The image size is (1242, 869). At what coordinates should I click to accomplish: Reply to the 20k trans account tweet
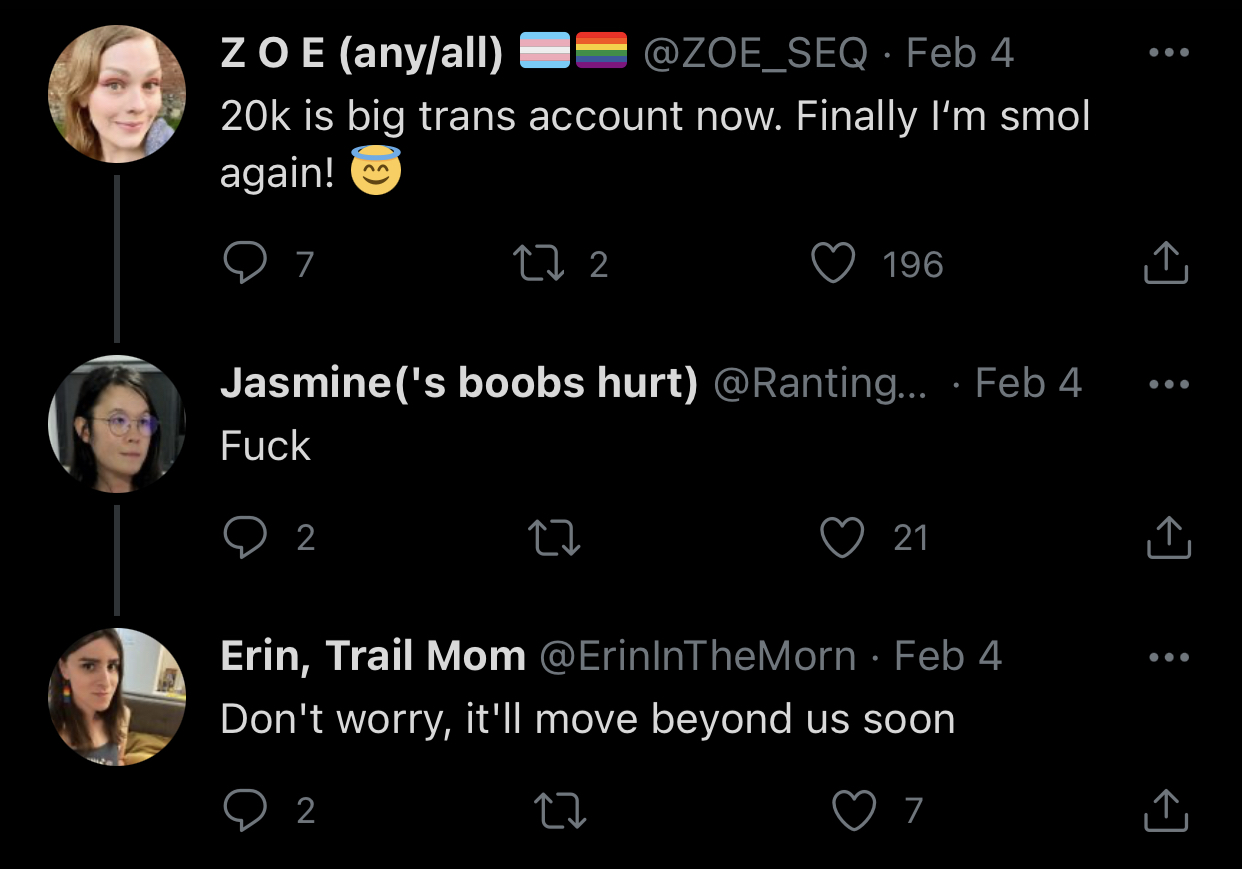(241, 264)
